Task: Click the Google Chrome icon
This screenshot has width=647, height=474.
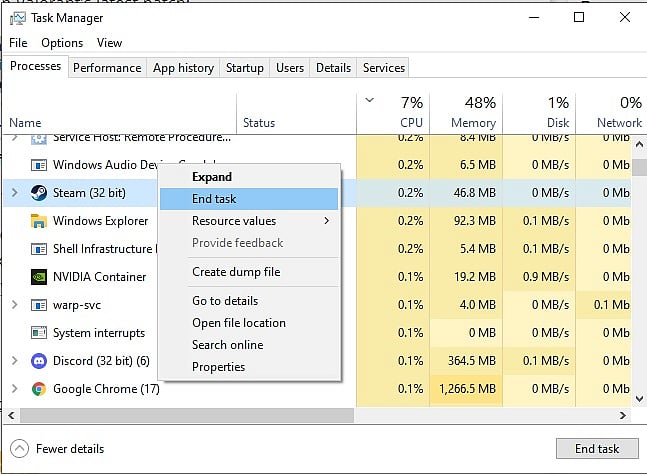Action: pyautogui.click(x=39, y=389)
